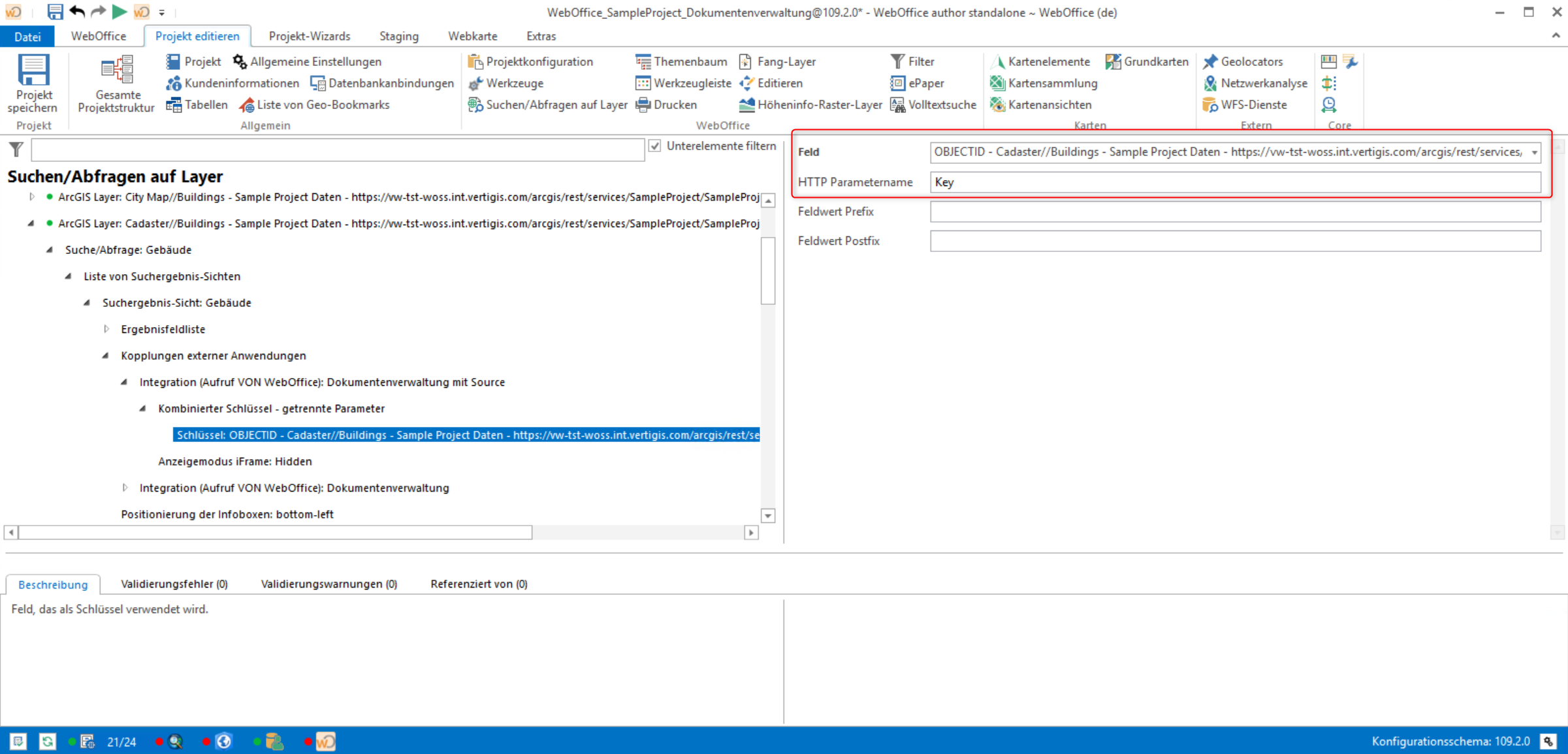Click the Redo arrow in quick access toolbar

(97, 11)
